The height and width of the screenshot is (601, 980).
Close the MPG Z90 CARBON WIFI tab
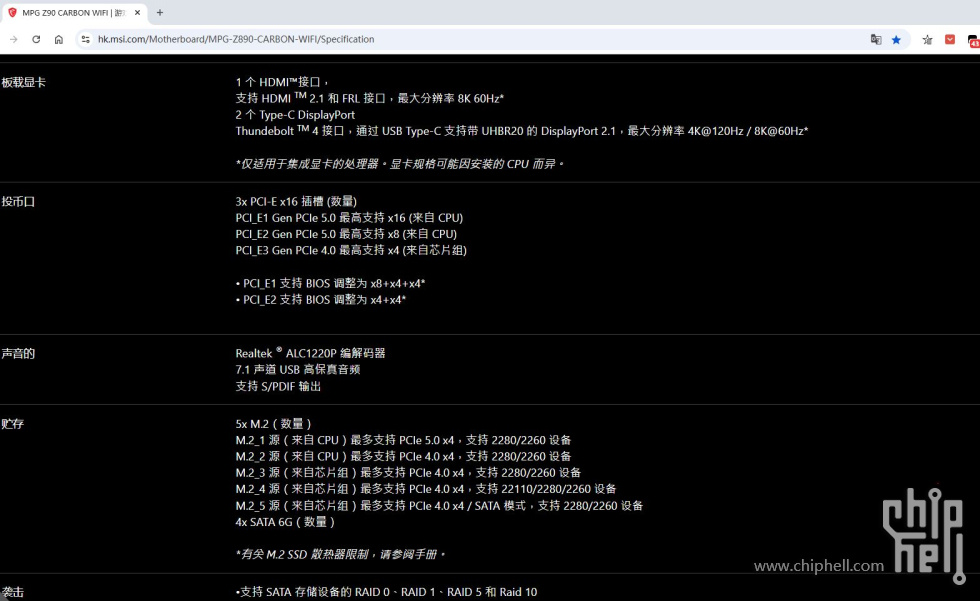point(138,12)
